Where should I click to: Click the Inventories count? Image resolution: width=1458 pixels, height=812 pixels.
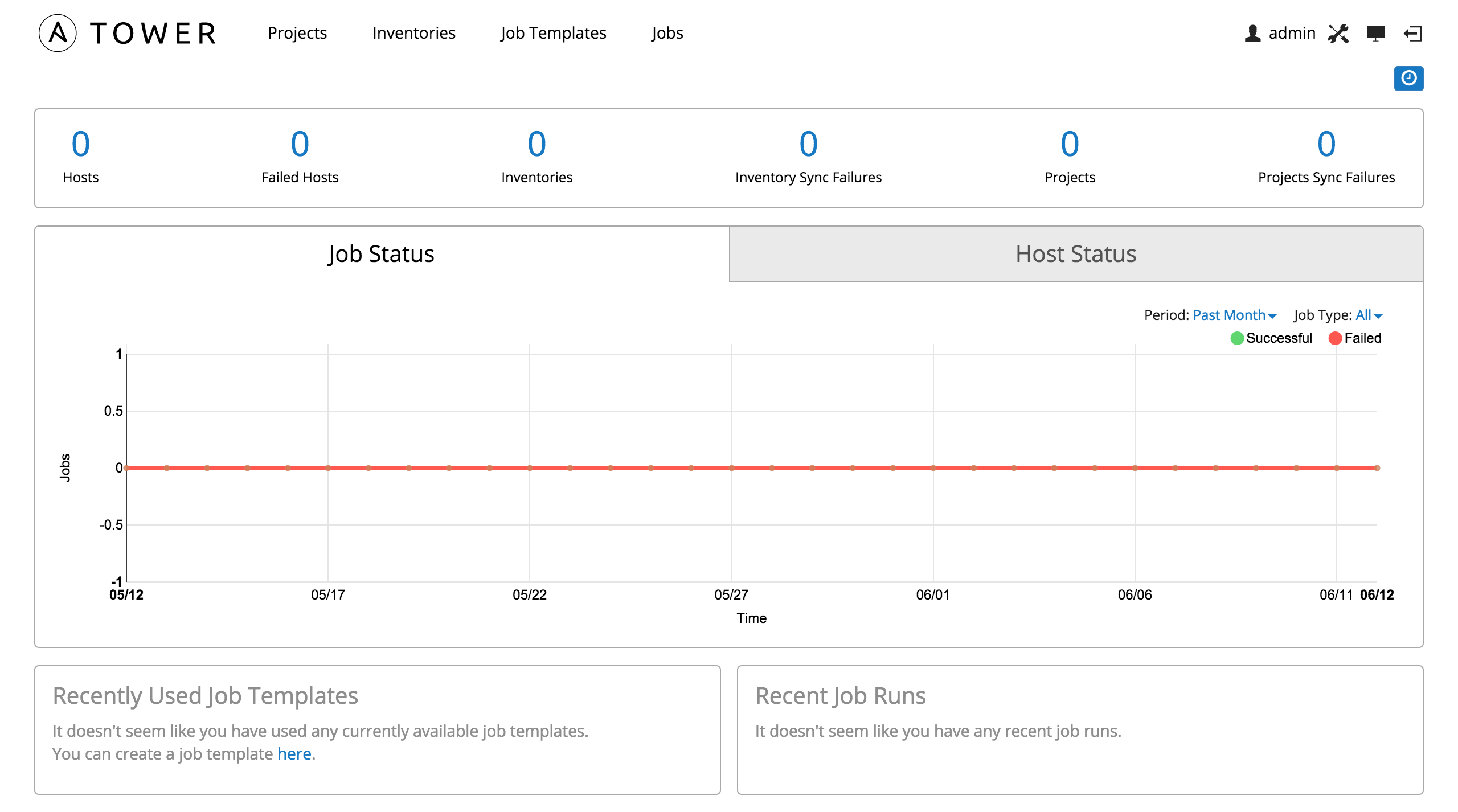(536, 143)
